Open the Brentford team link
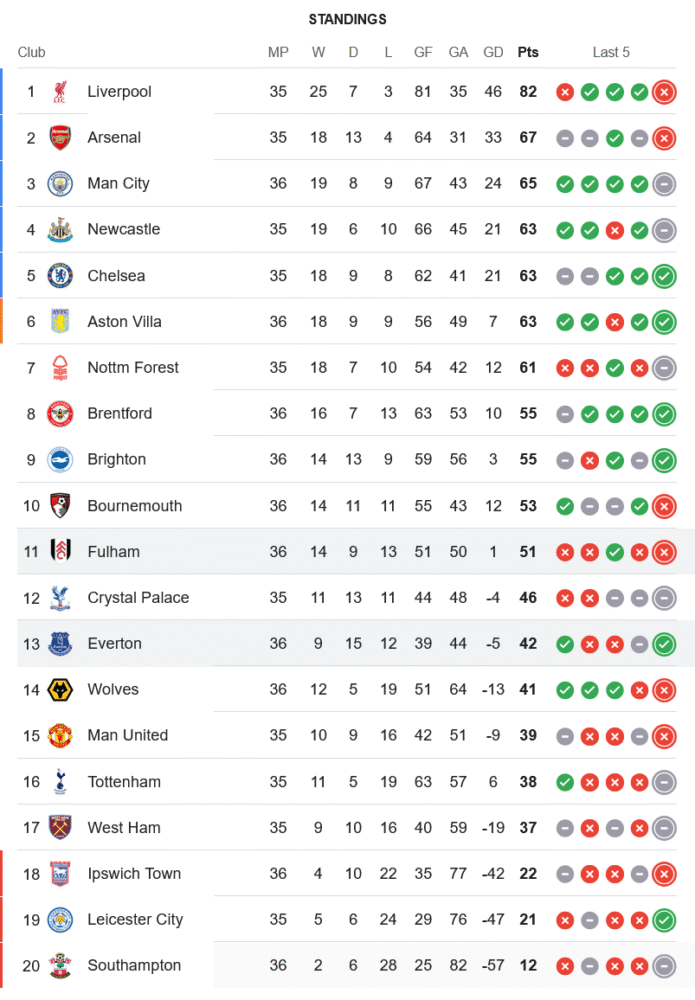Viewport: 695px width, 1000px height. click(120, 414)
